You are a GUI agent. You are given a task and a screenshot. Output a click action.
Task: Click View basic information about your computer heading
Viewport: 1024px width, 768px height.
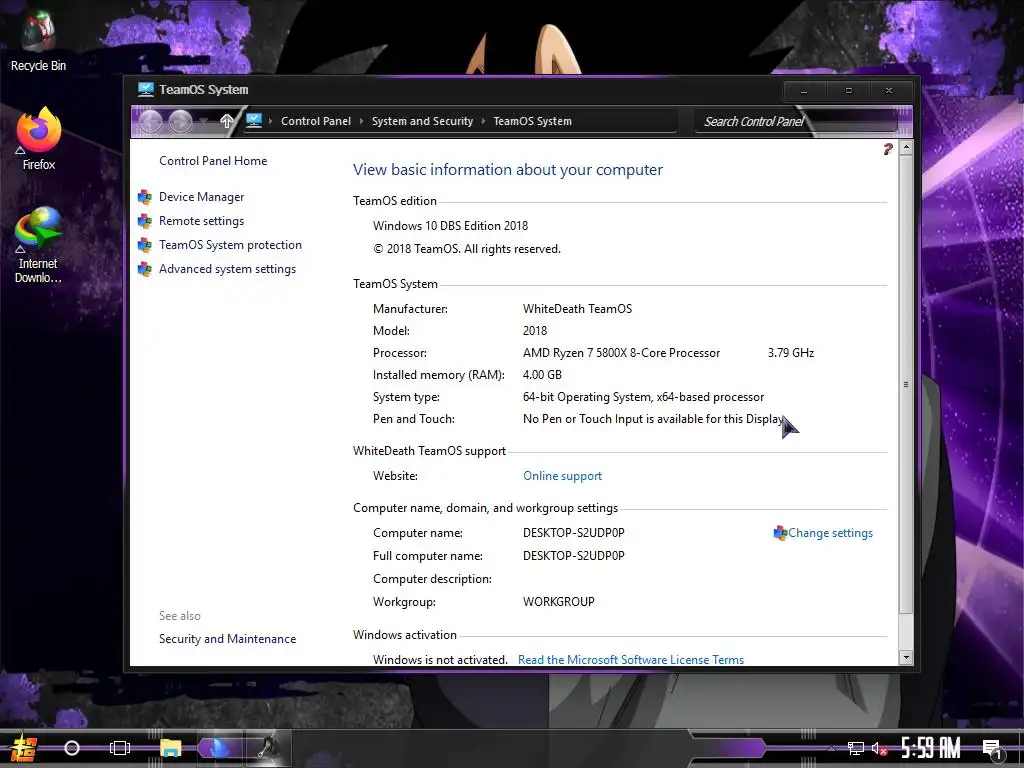pyautogui.click(x=507, y=170)
